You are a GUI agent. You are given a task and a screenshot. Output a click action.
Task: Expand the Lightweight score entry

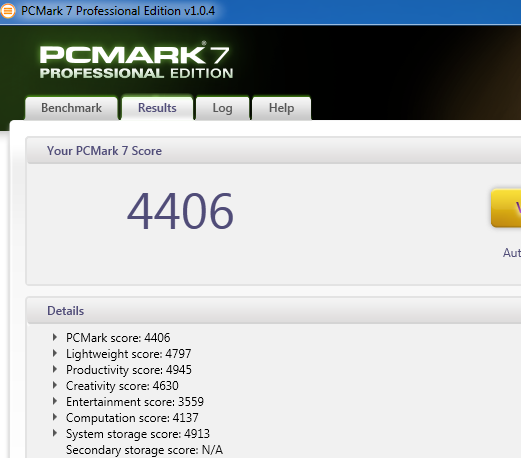[x=55, y=353]
